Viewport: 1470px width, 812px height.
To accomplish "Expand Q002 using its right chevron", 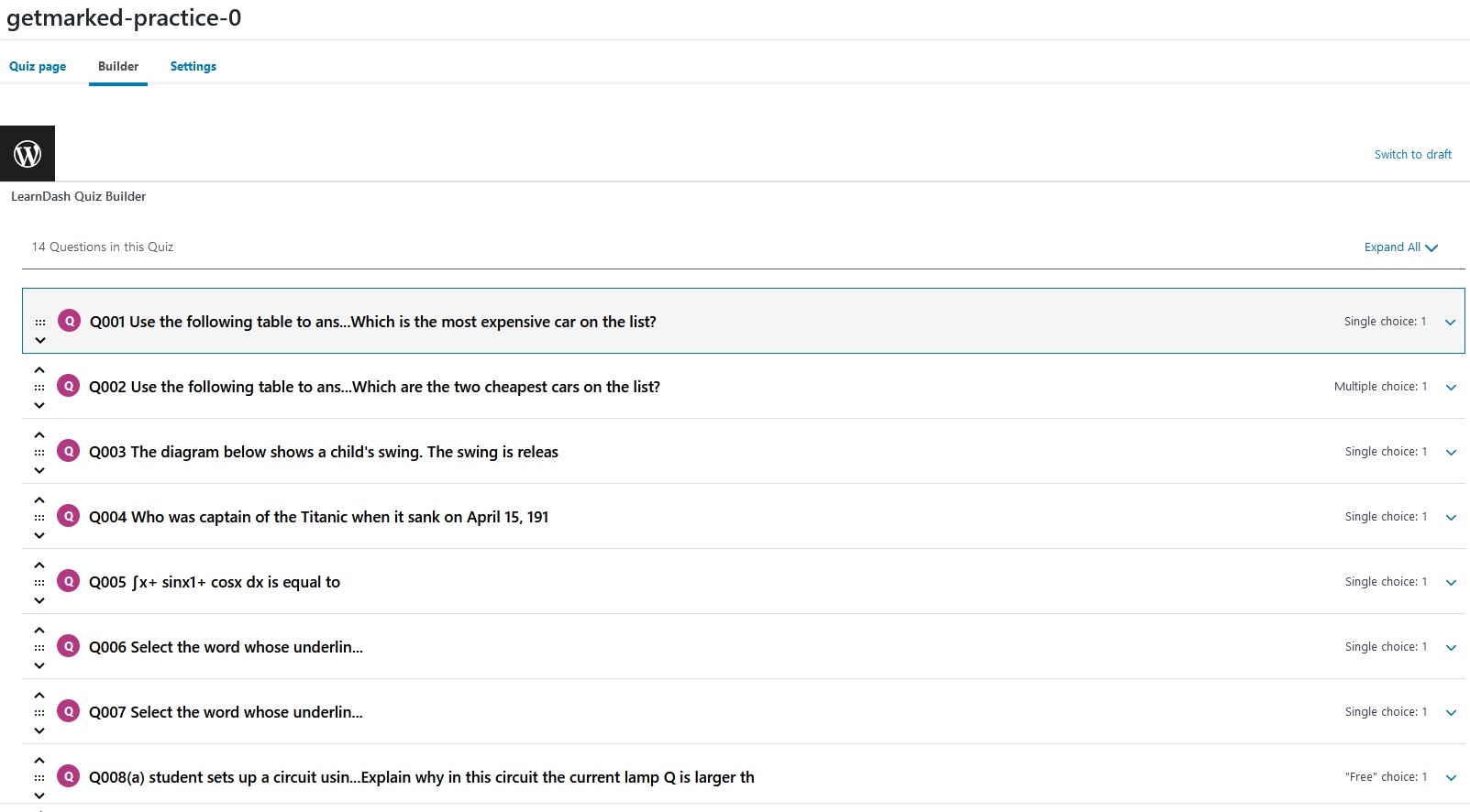I will pos(1451,388).
